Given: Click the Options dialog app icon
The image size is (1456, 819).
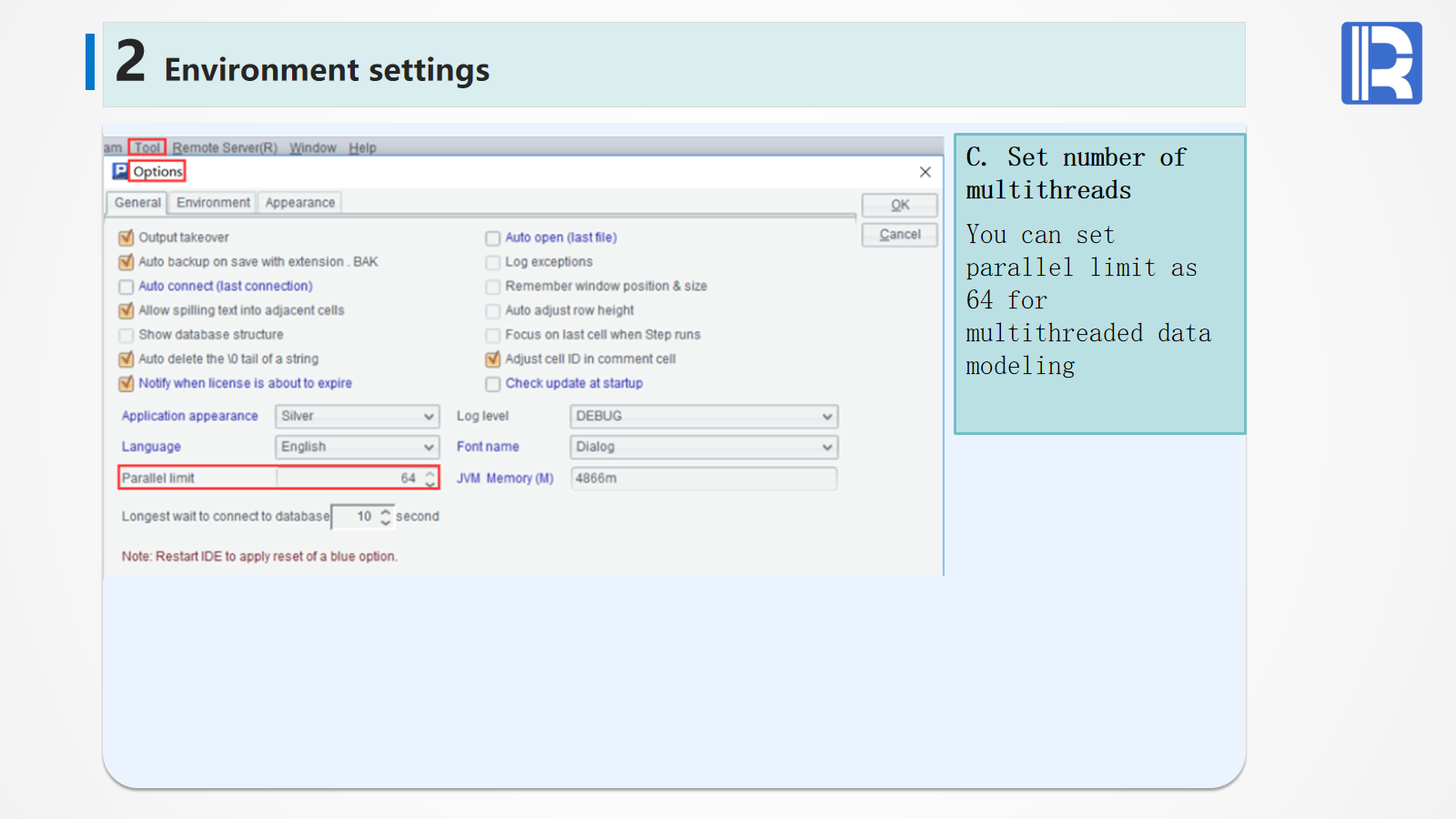Looking at the screenshot, I should click(x=120, y=171).
